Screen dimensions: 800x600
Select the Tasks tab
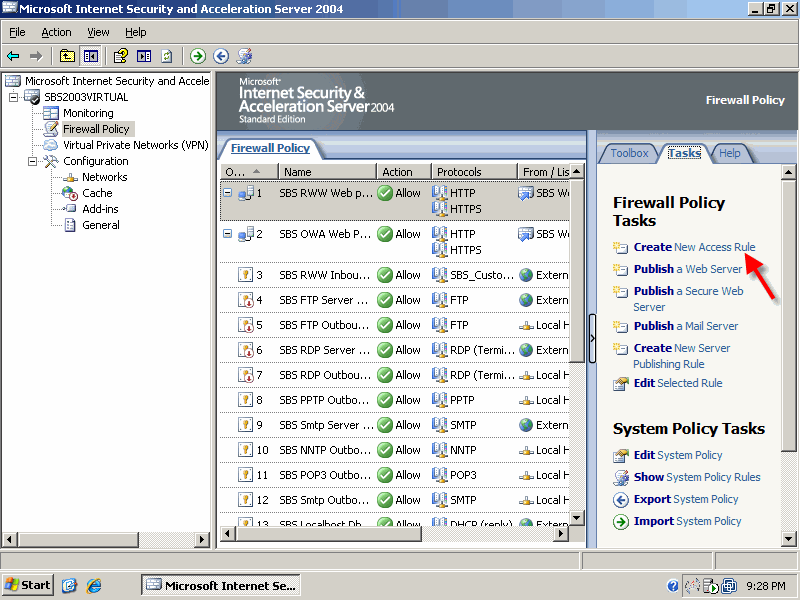[684, 153]
